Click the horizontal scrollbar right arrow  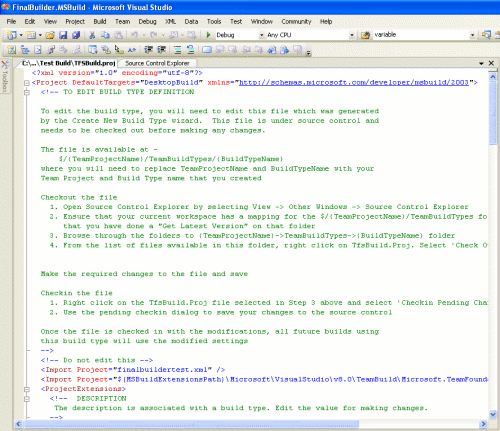point(483,424)
